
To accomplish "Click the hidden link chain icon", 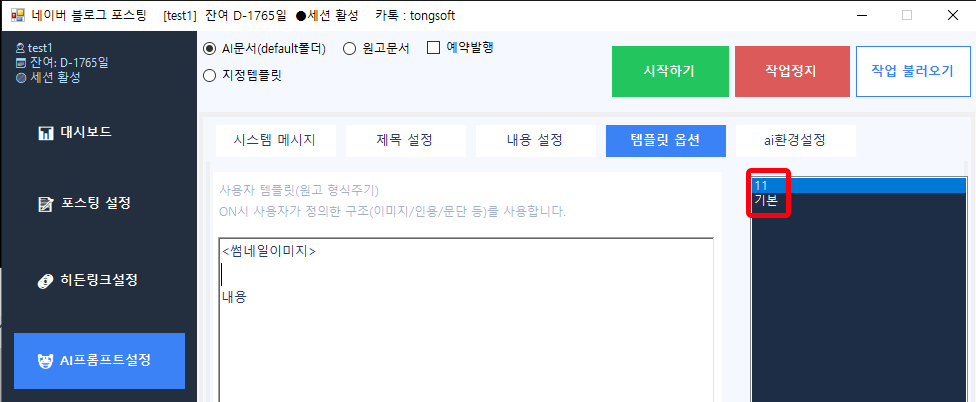I will [x=45, y=280].
